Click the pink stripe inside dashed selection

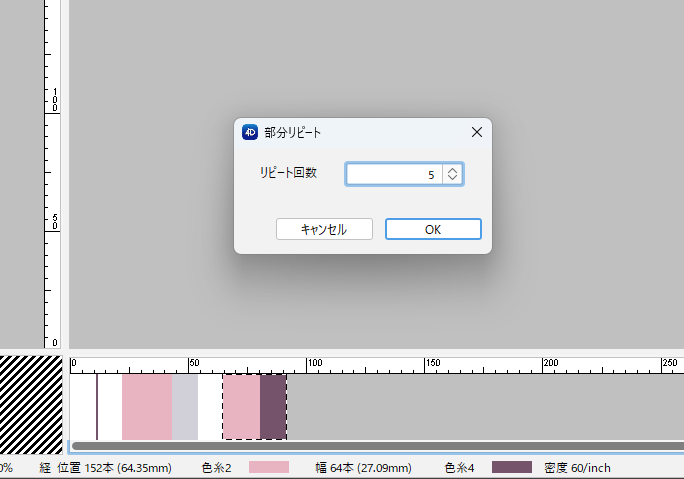242,407
